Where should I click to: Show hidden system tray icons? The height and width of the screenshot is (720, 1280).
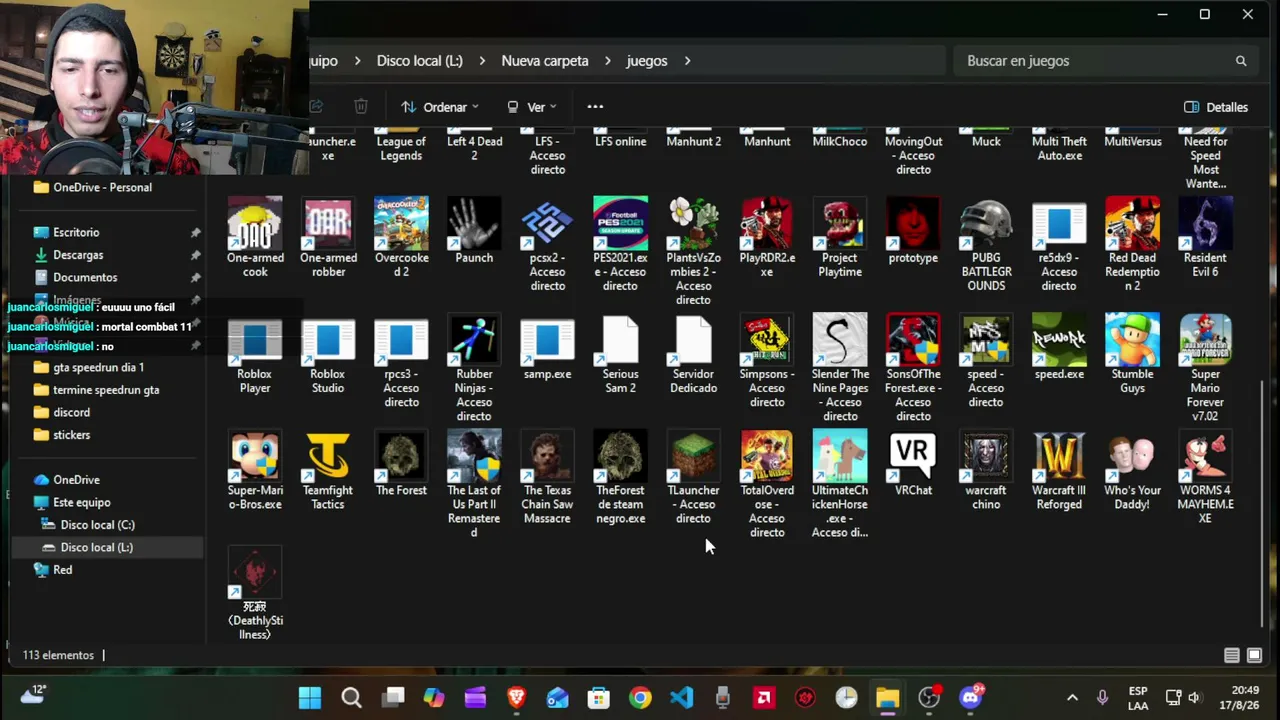(x=1072, y=698)
